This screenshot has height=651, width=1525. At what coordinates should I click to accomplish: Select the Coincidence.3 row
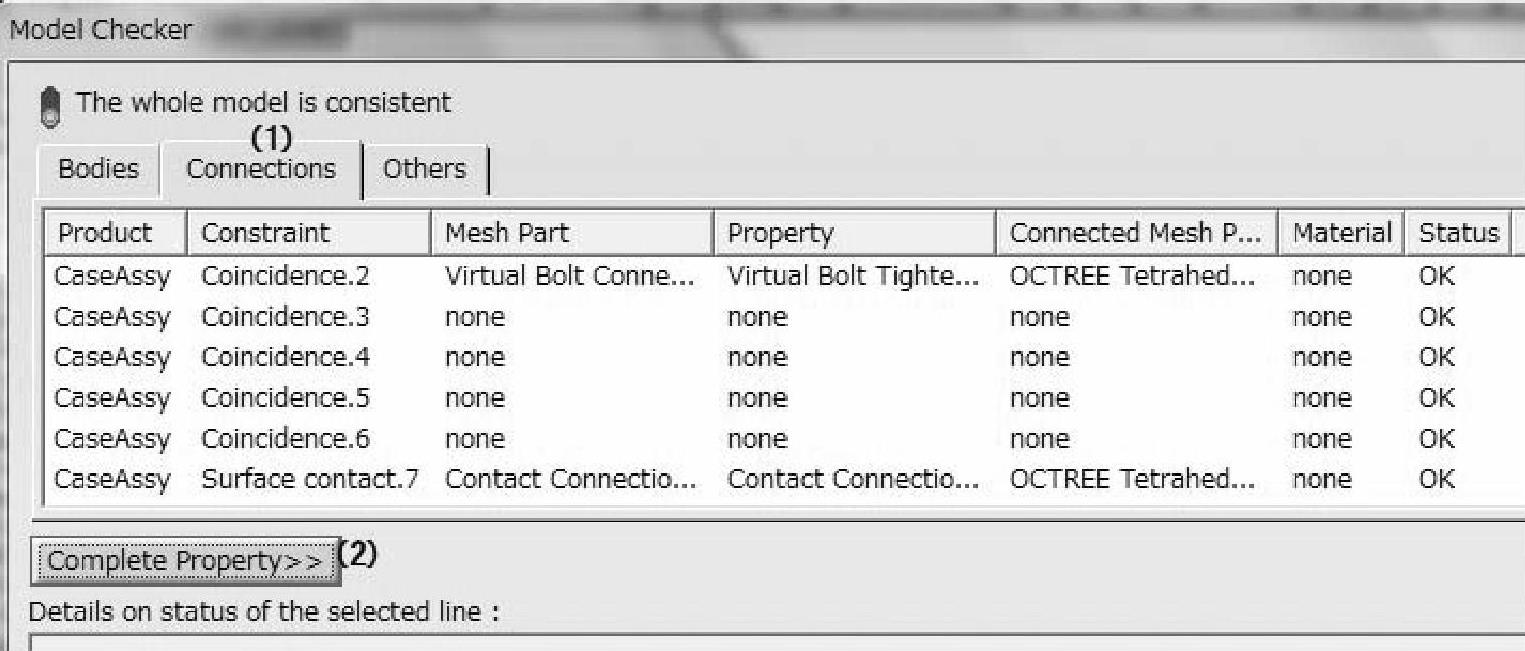(285, 318)
